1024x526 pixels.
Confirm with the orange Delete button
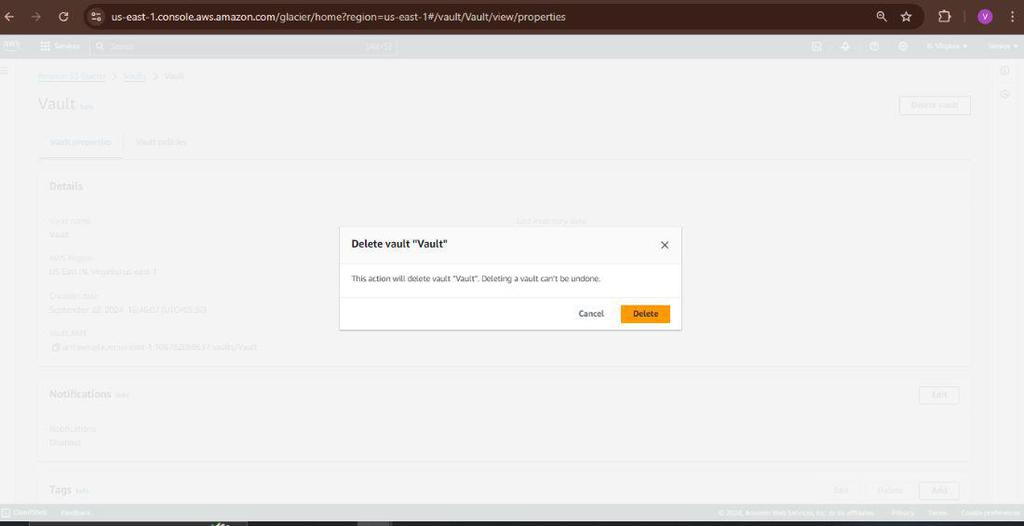pyautogui.click(x=645, y=314)
